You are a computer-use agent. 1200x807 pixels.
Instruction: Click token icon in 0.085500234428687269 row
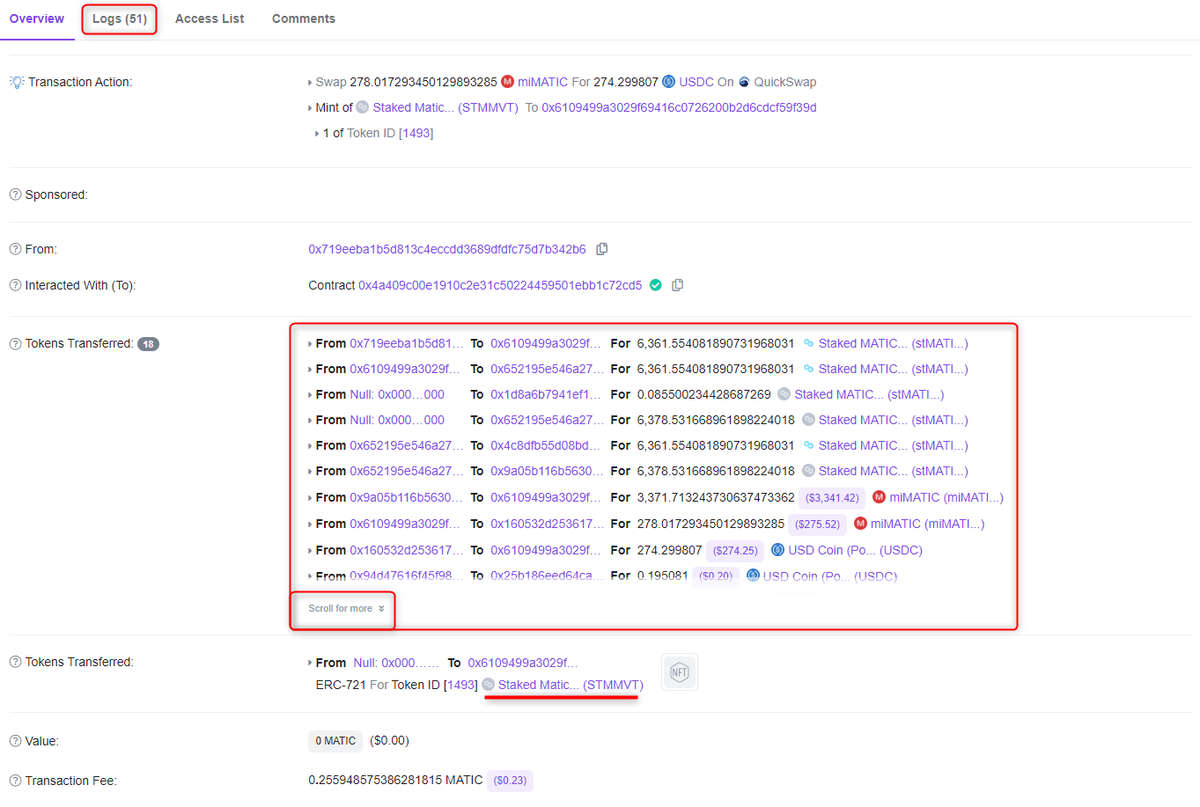pos(784,394)
